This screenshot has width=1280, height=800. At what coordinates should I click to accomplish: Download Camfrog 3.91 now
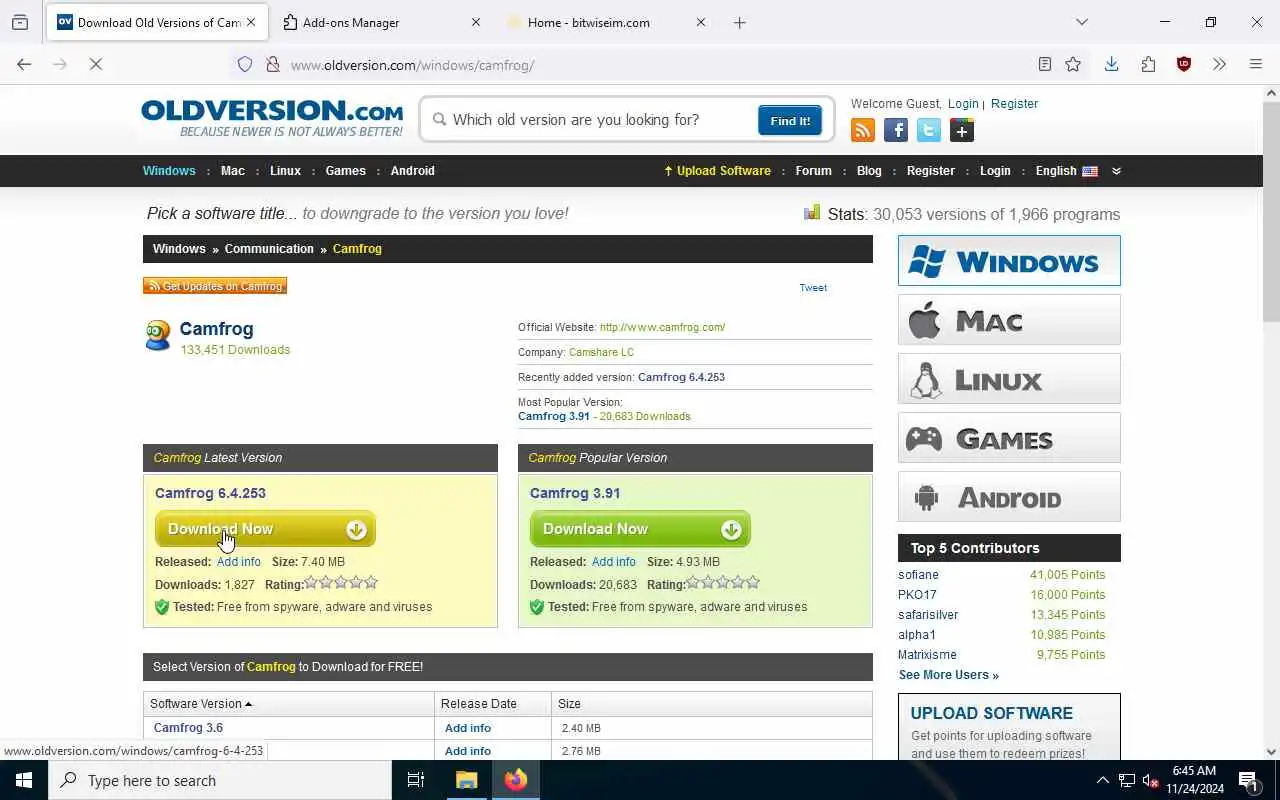click(x=640, y=529)
